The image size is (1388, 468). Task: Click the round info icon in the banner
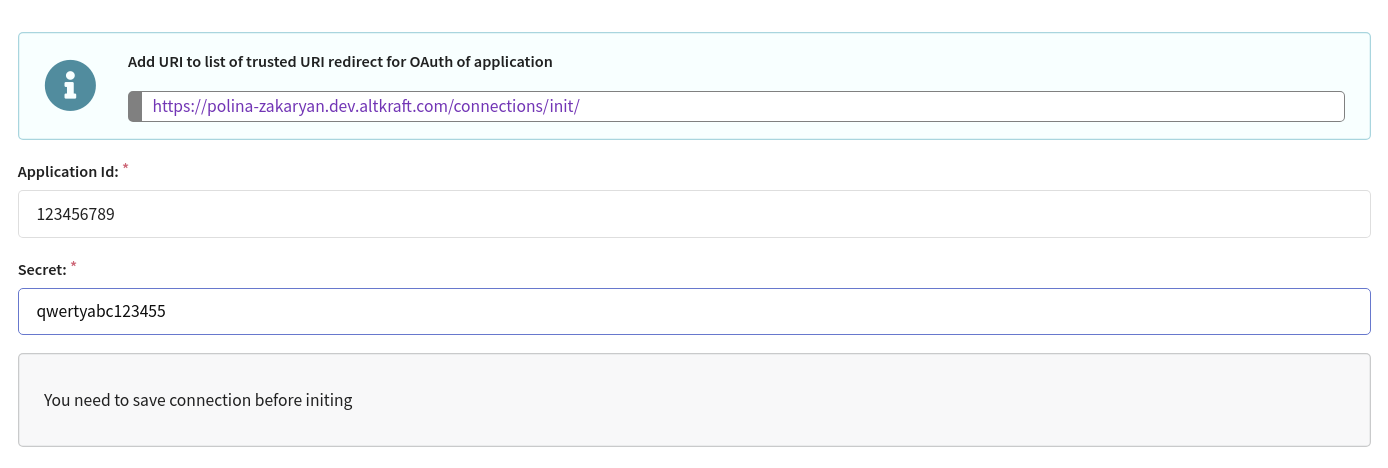click(70, 86)
